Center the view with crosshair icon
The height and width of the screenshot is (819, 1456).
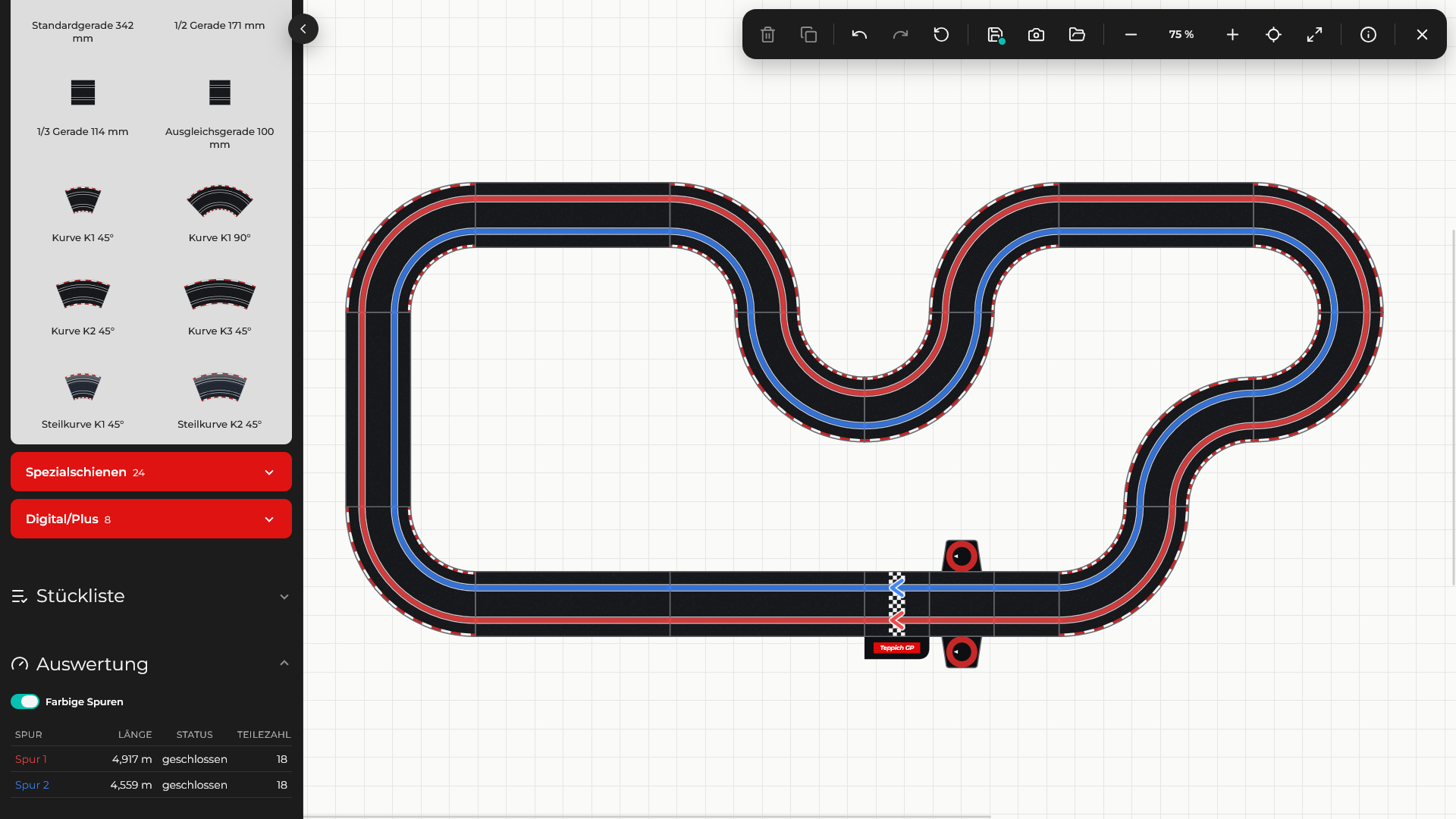point(1273,35)
